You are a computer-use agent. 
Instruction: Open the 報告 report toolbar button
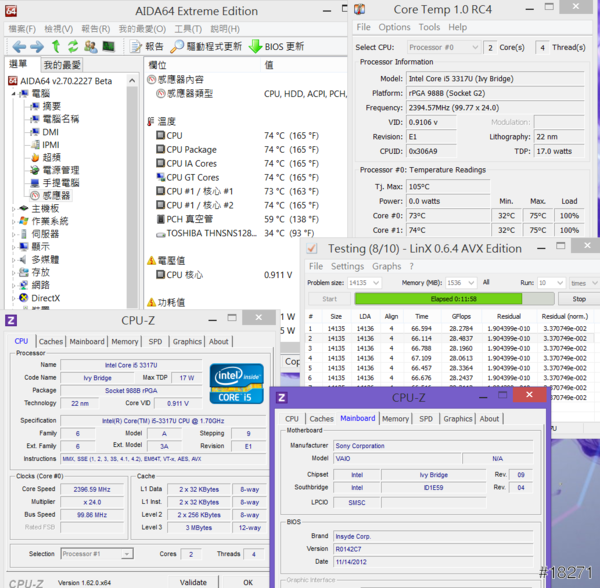pos(147,47)
